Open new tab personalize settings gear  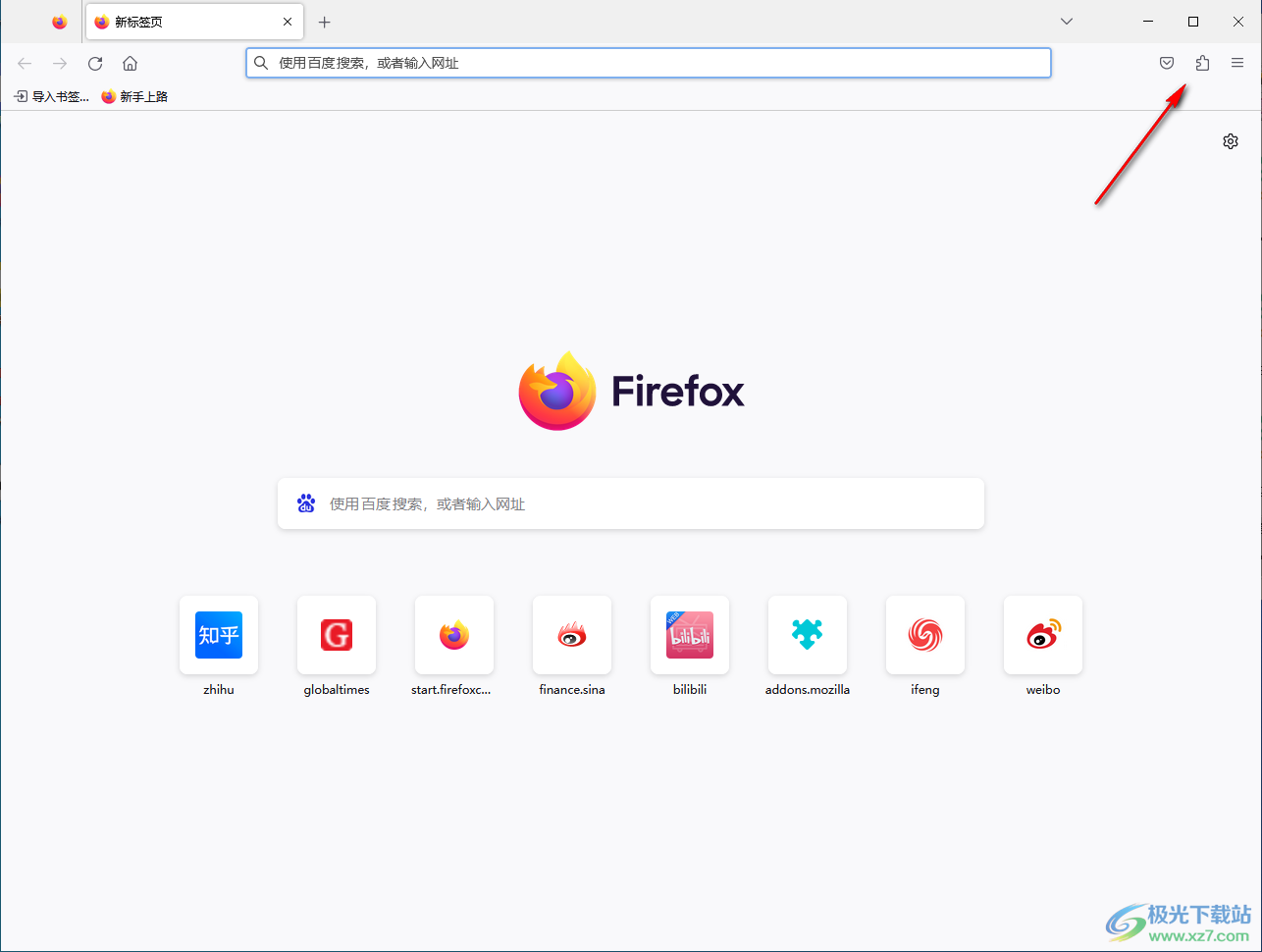pyautogui.click(x=1231, y=141)
